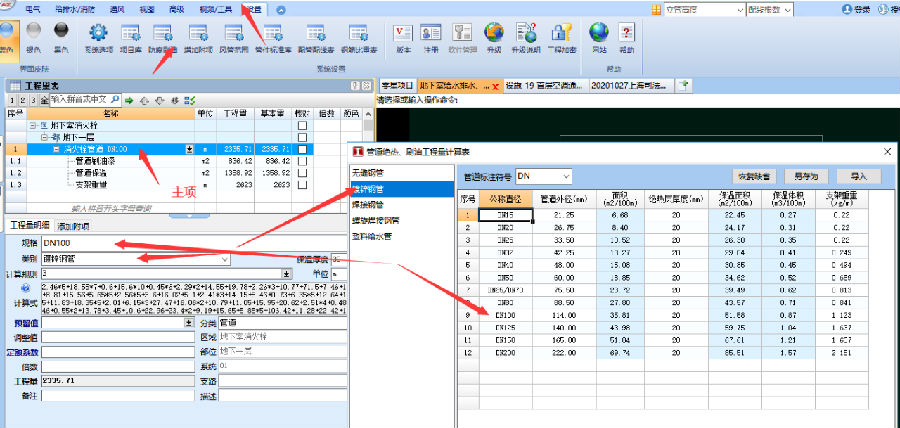Expand the 类别 镀锌钢管 combo box

[x=225, y=259]
